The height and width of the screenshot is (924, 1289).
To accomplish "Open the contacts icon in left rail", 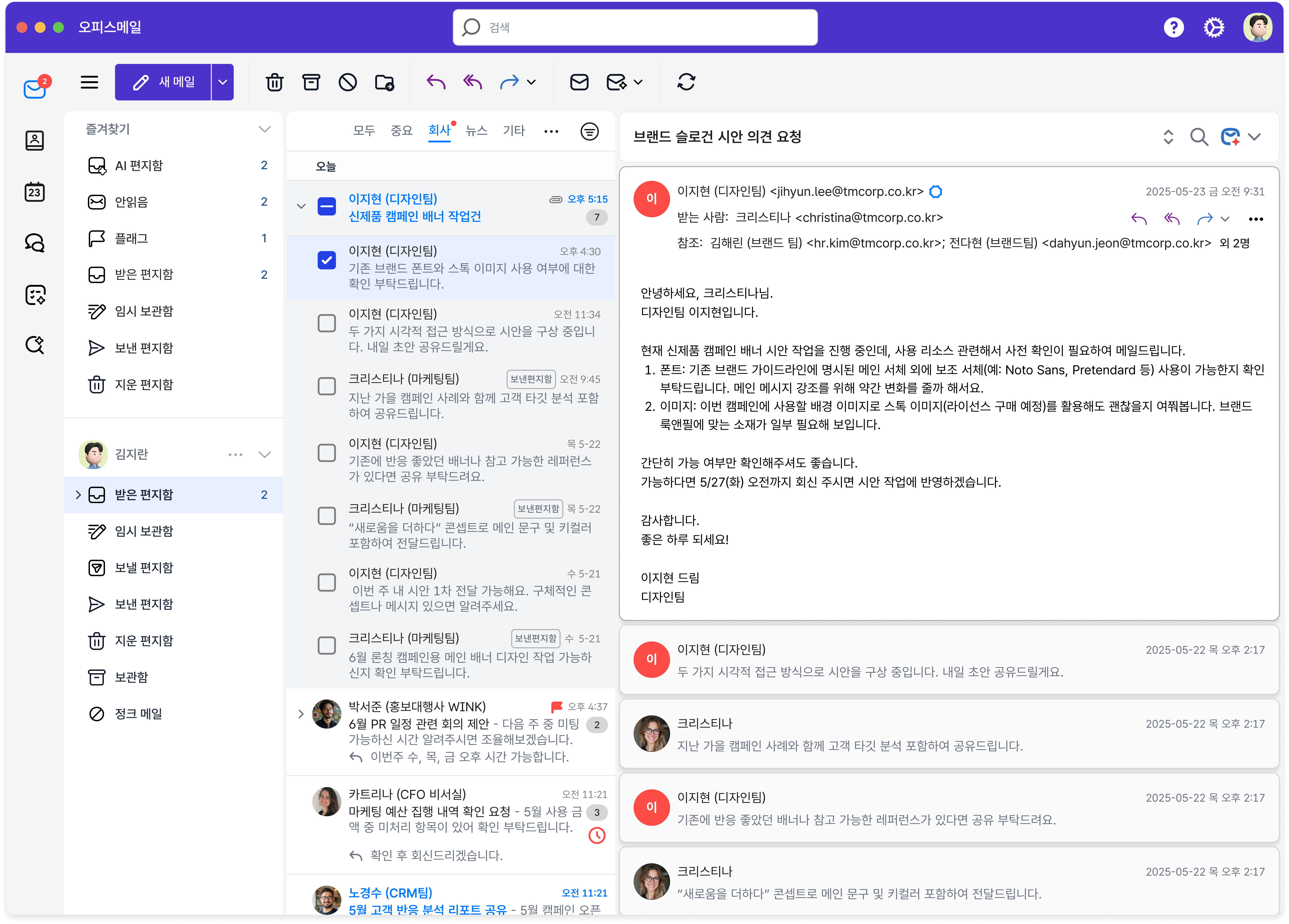I will pos(35,140).
